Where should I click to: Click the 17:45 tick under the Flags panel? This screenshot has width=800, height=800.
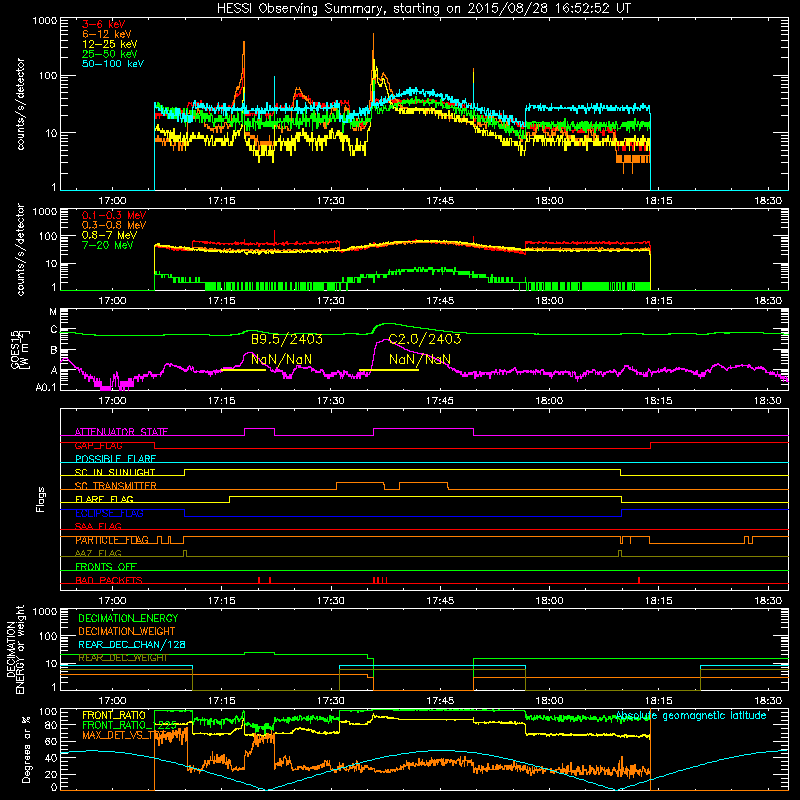coord(440,601)
